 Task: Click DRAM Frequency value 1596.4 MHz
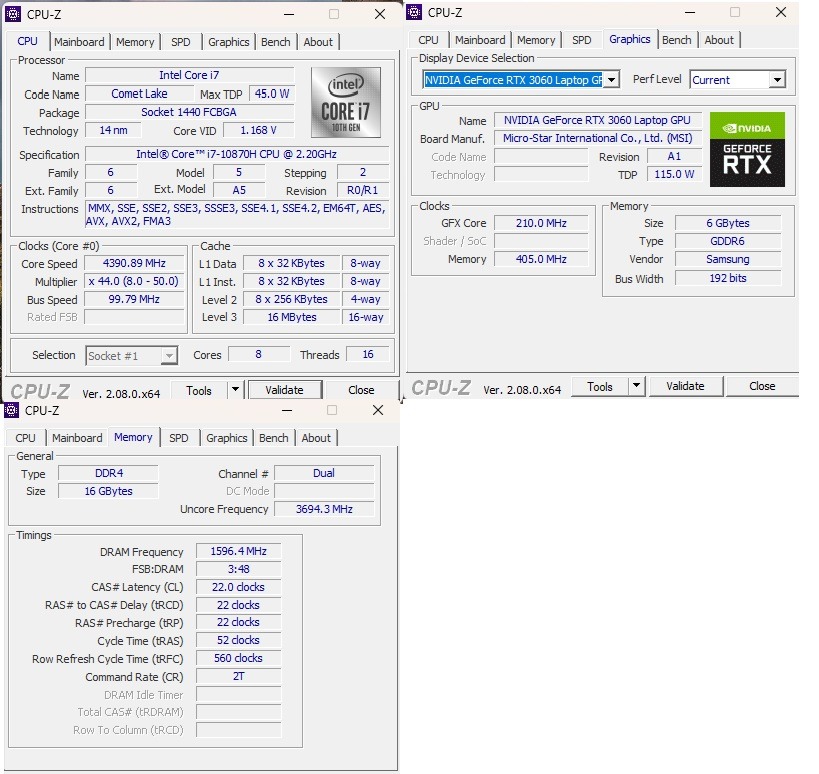(x=239, y=551)
